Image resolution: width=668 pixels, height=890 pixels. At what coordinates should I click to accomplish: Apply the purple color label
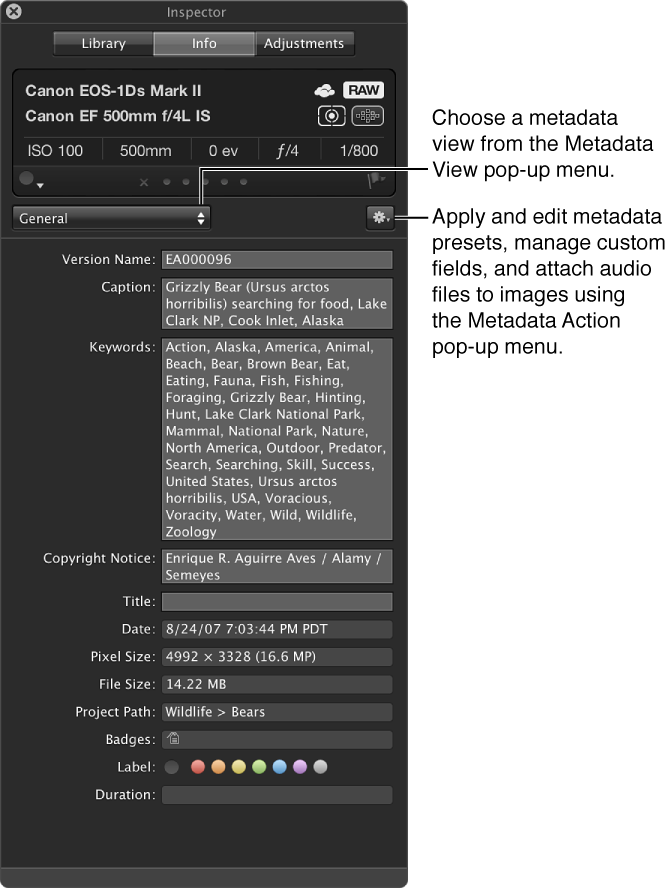300,767
